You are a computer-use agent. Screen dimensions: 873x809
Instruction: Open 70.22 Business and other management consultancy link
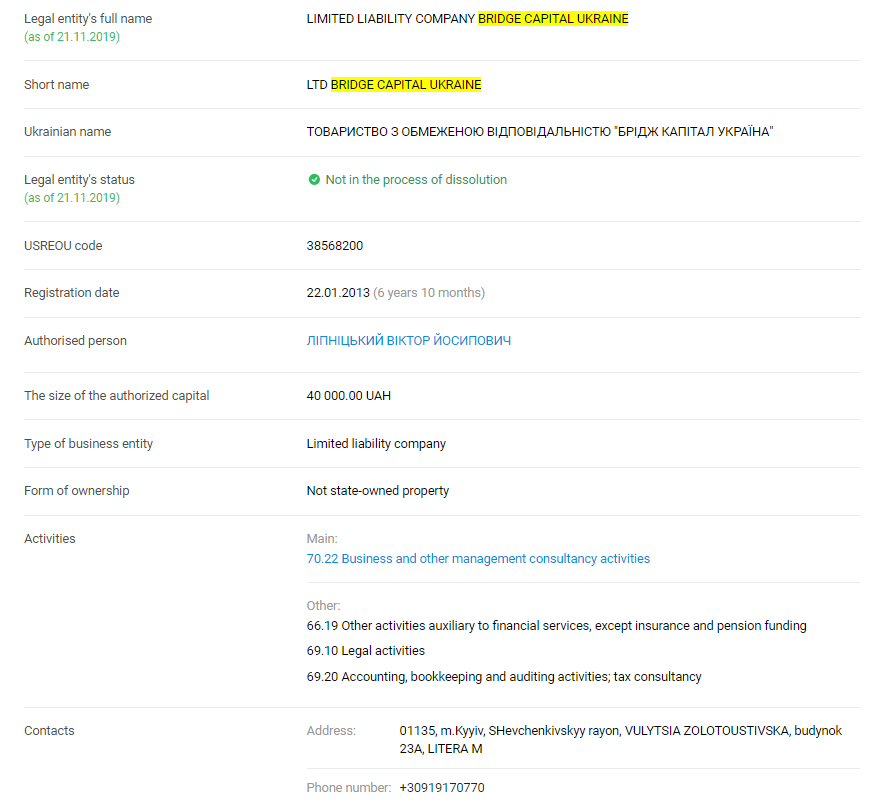point(478,558)
